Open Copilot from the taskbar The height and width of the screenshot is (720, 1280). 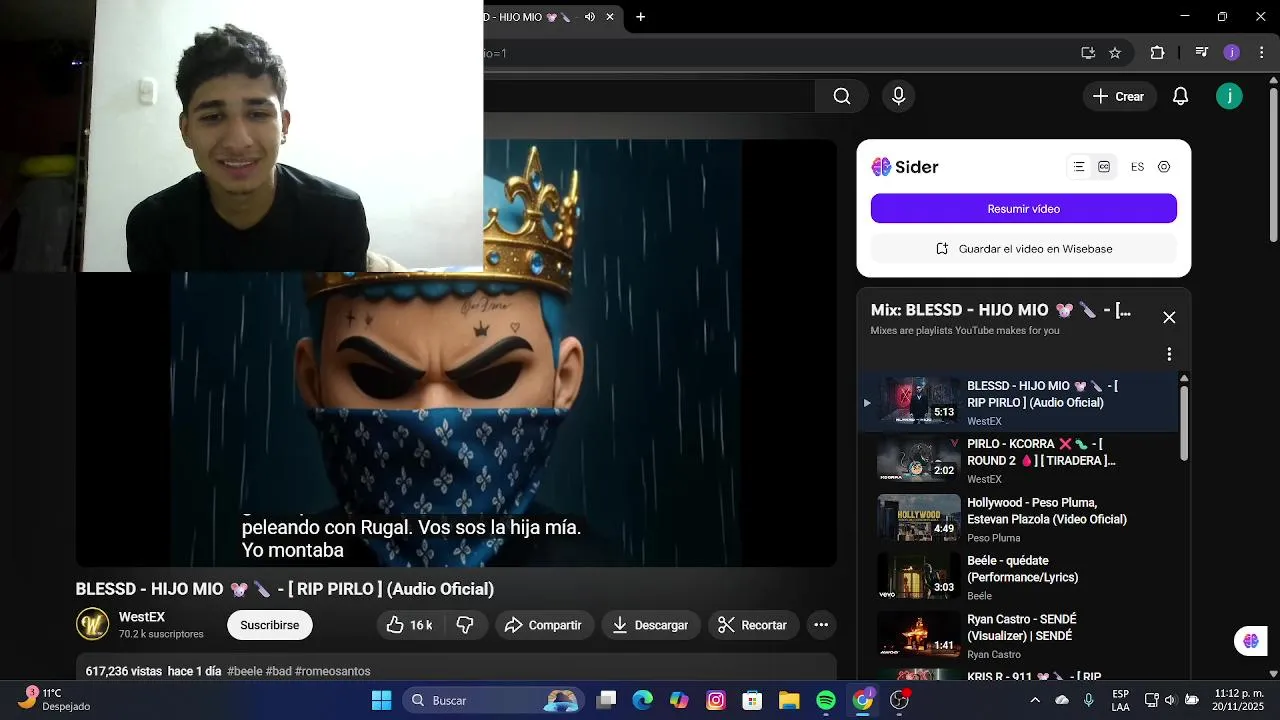679,700
